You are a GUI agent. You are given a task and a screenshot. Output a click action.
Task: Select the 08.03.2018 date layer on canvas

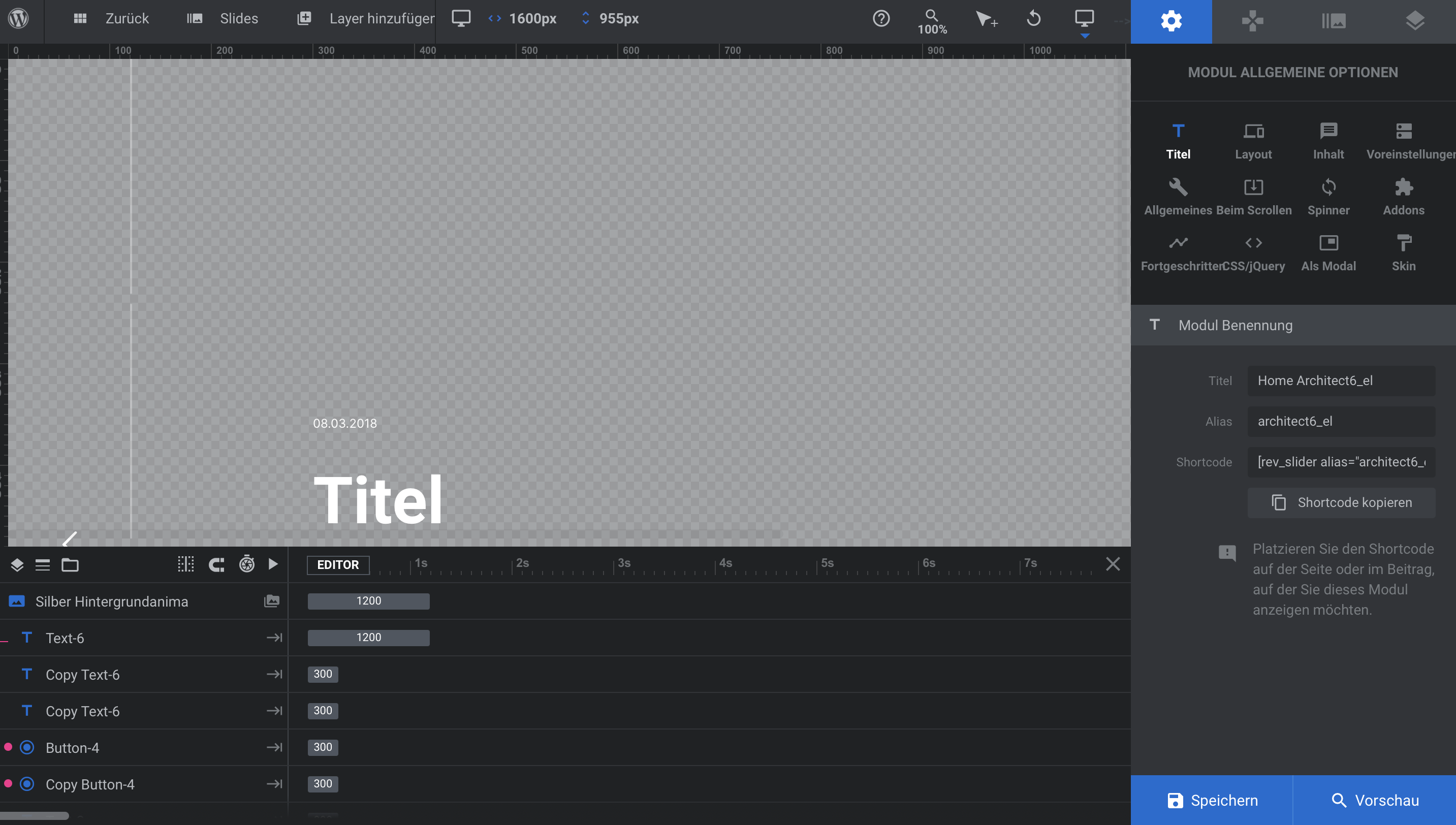click(x=344, y=423)
